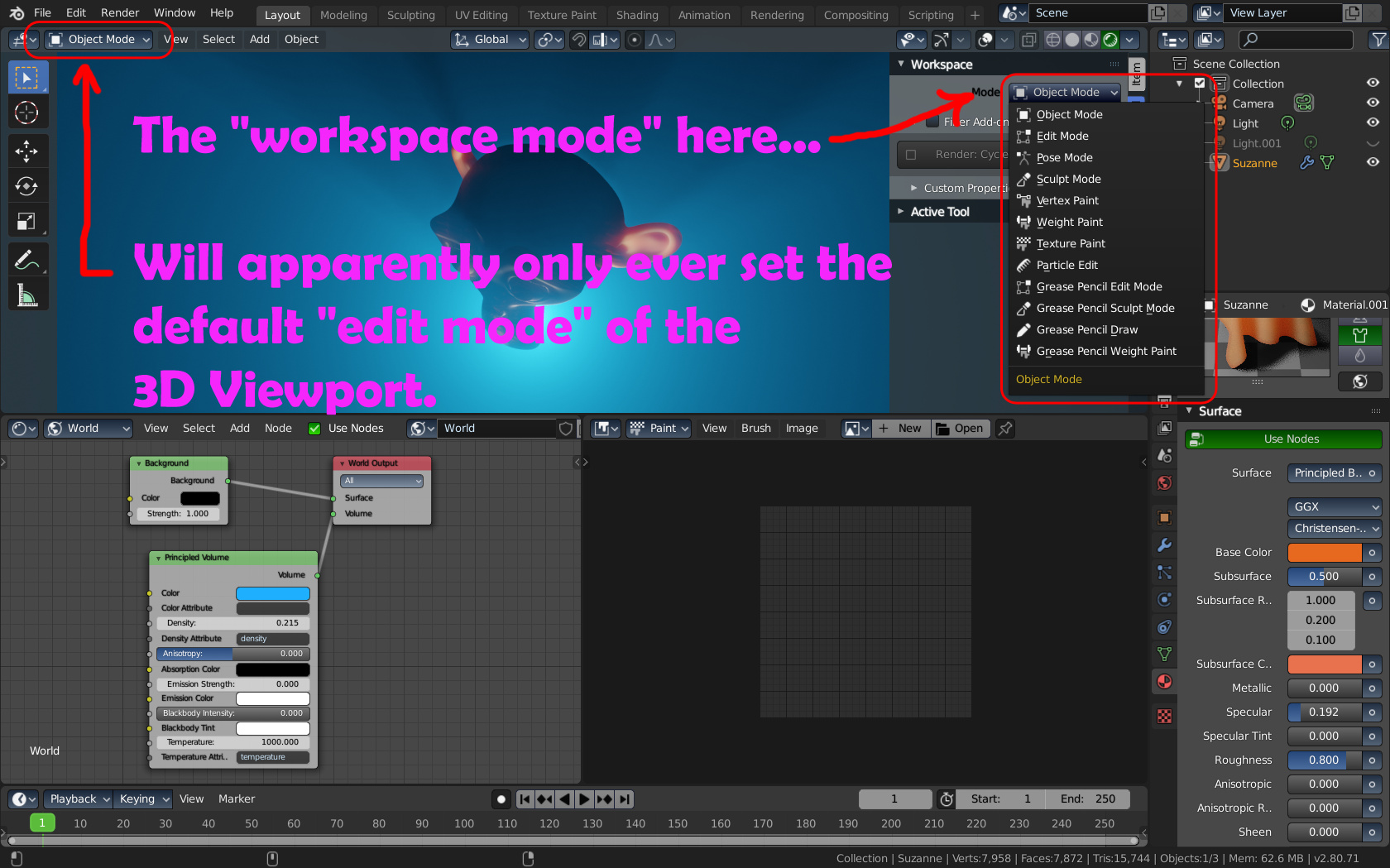Viewport: 1390px width, 868px height.
Task: Expand Custom Properties section
Action: pos(914,189)
